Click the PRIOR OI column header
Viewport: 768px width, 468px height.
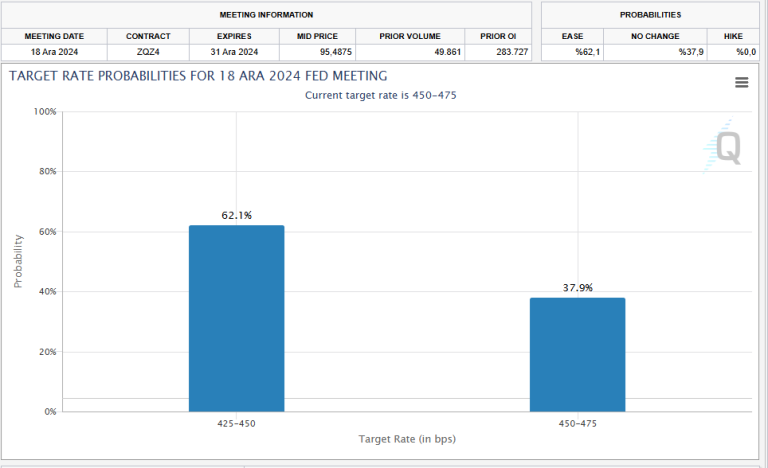coord(498,36)
